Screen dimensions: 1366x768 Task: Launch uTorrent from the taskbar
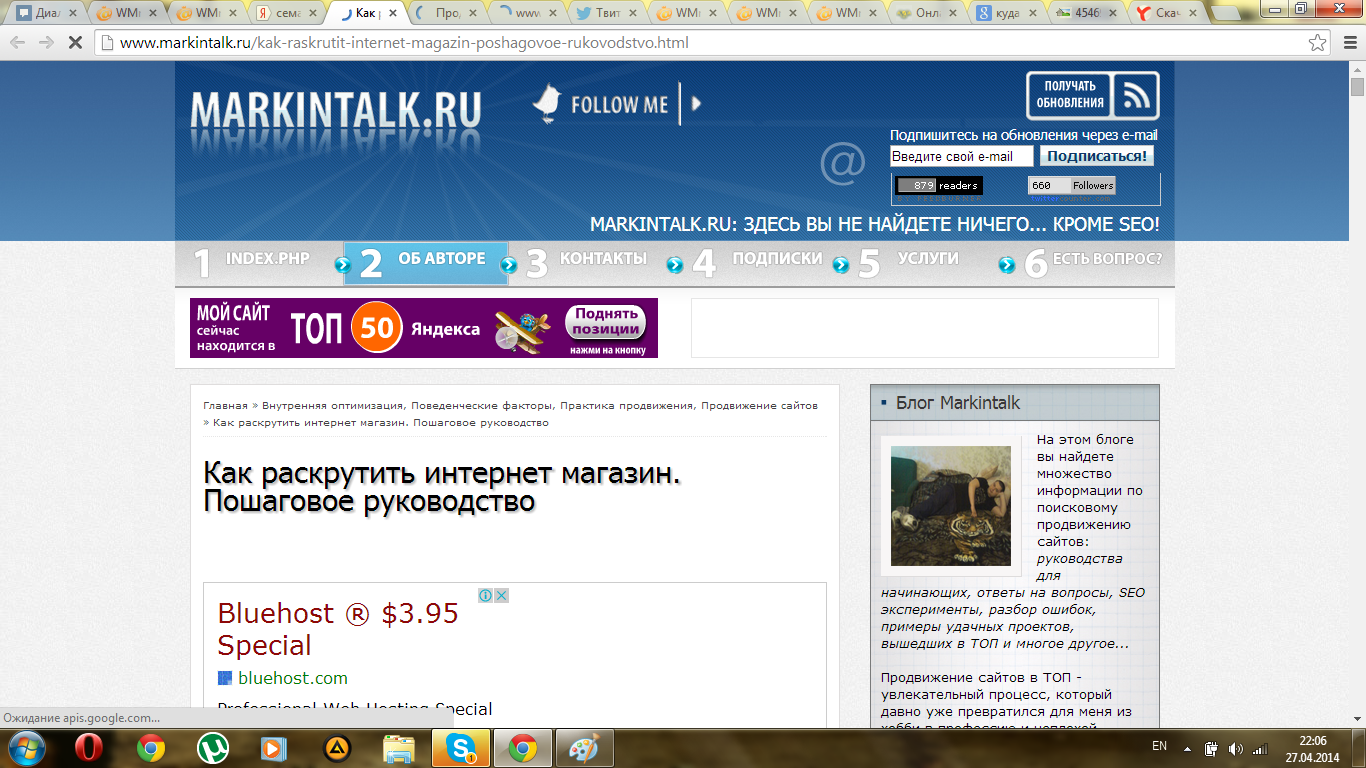pyautogui.click(x=213, y=748)
